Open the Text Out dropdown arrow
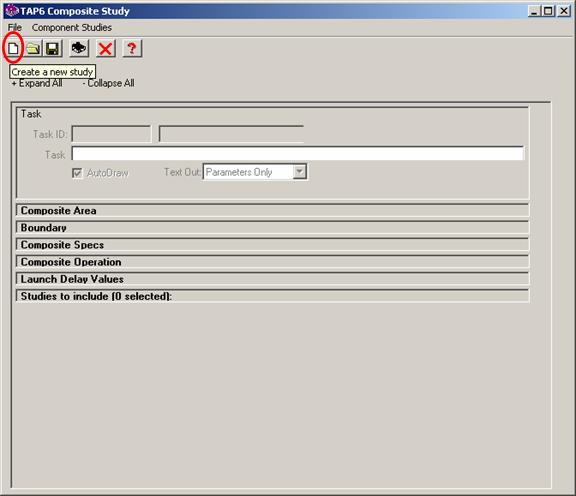 click(x=300, y=172)
